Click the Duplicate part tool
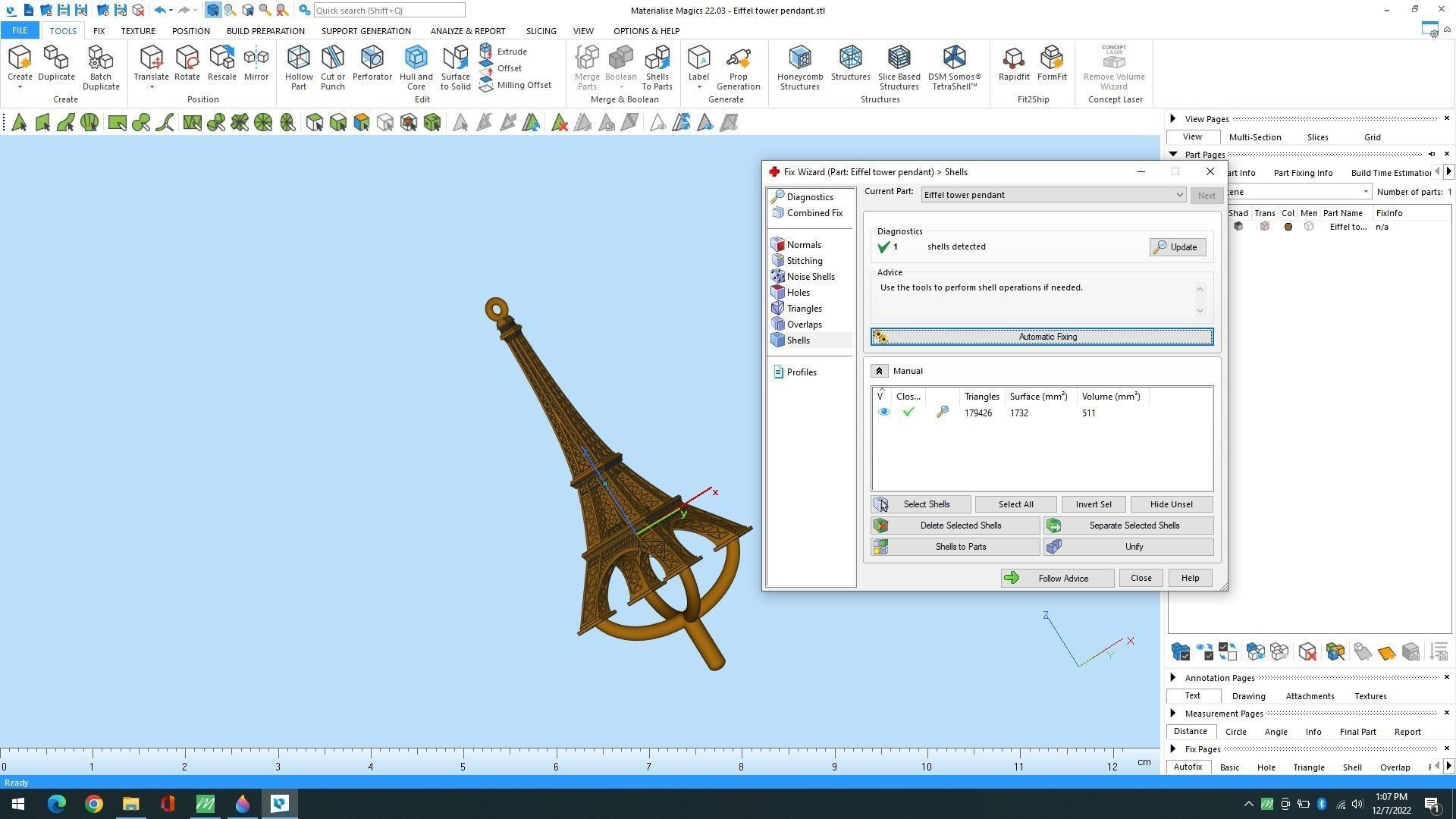Screen dimensions: 1456x819 tap(56, 63)
